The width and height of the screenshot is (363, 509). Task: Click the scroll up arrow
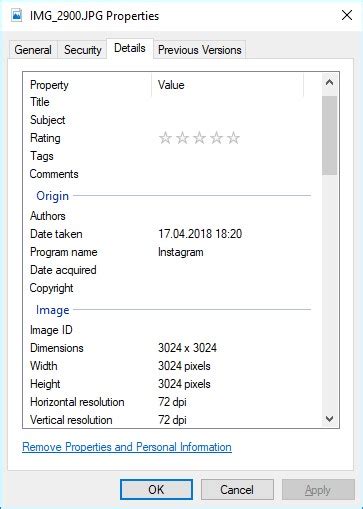coord(329,82)
